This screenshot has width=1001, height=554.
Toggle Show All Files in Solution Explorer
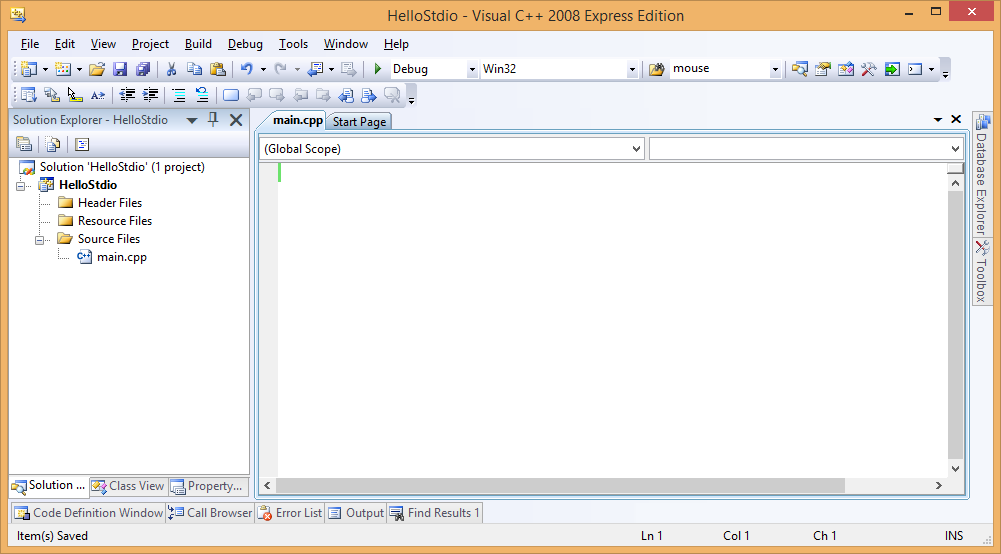pyautogui.click(x=53, y=144)
